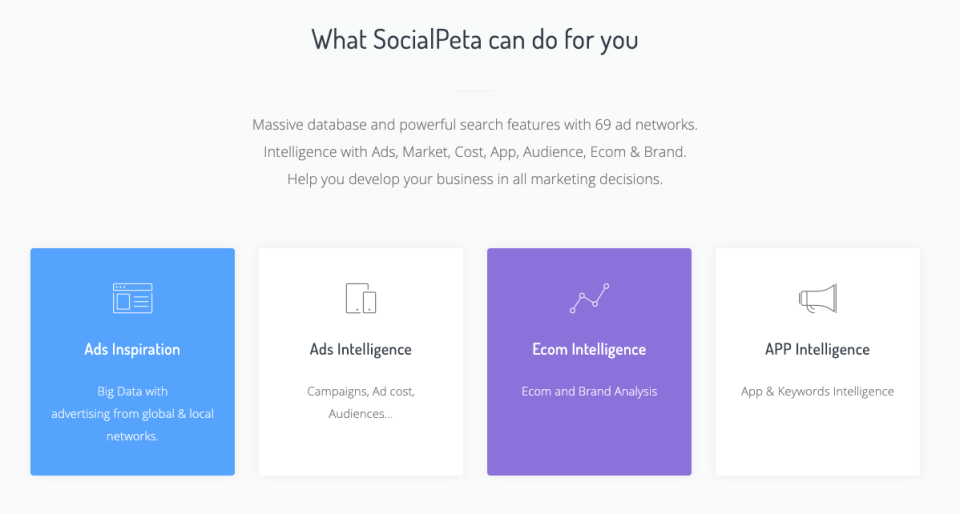Click the Ads Inspiration webpage layout icon
This screenshot has height=514, width=960.
[132, 298]
